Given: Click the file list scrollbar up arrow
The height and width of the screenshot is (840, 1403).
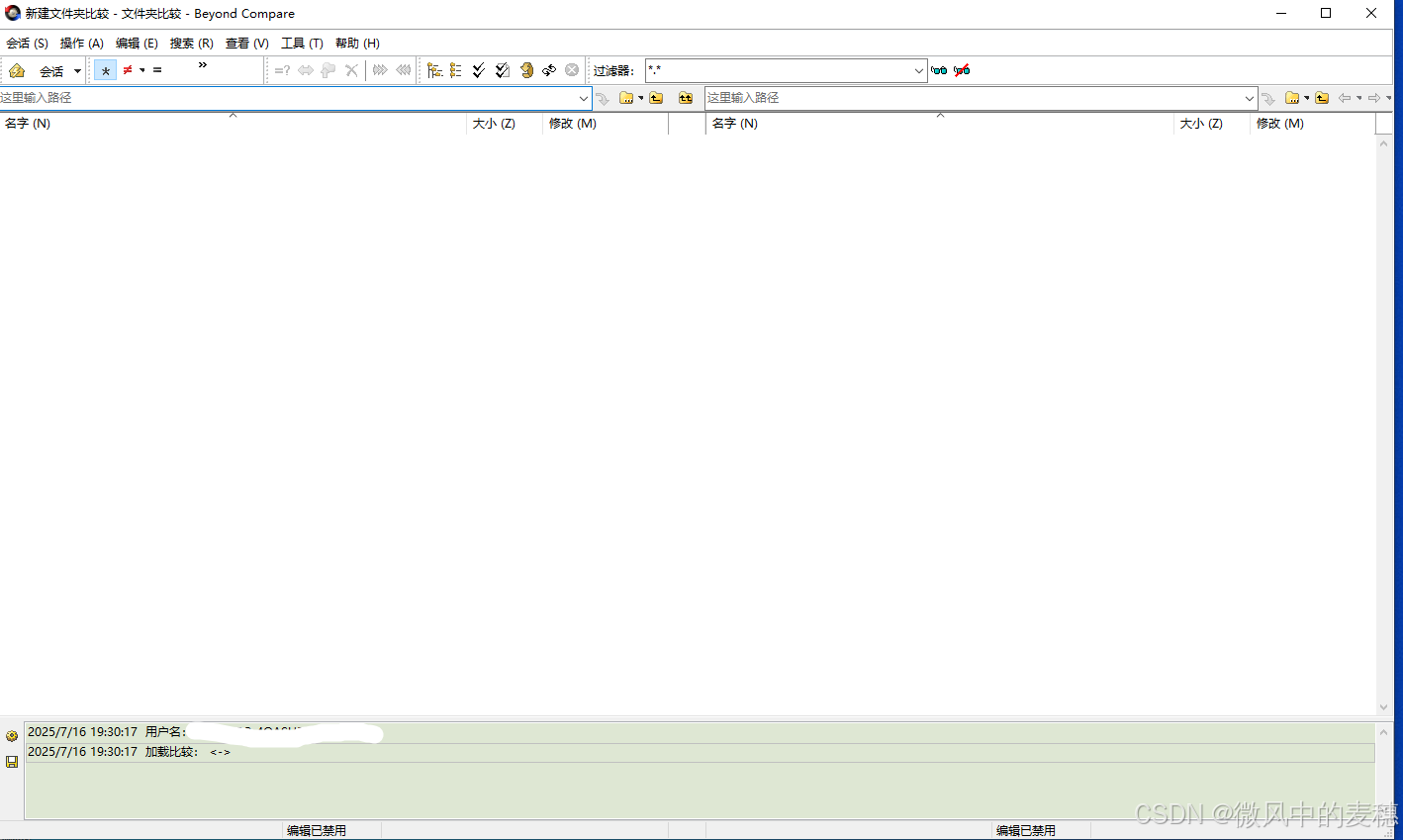Looking at the screenshot, I should pyautogui.click(x=1383, y=143).
